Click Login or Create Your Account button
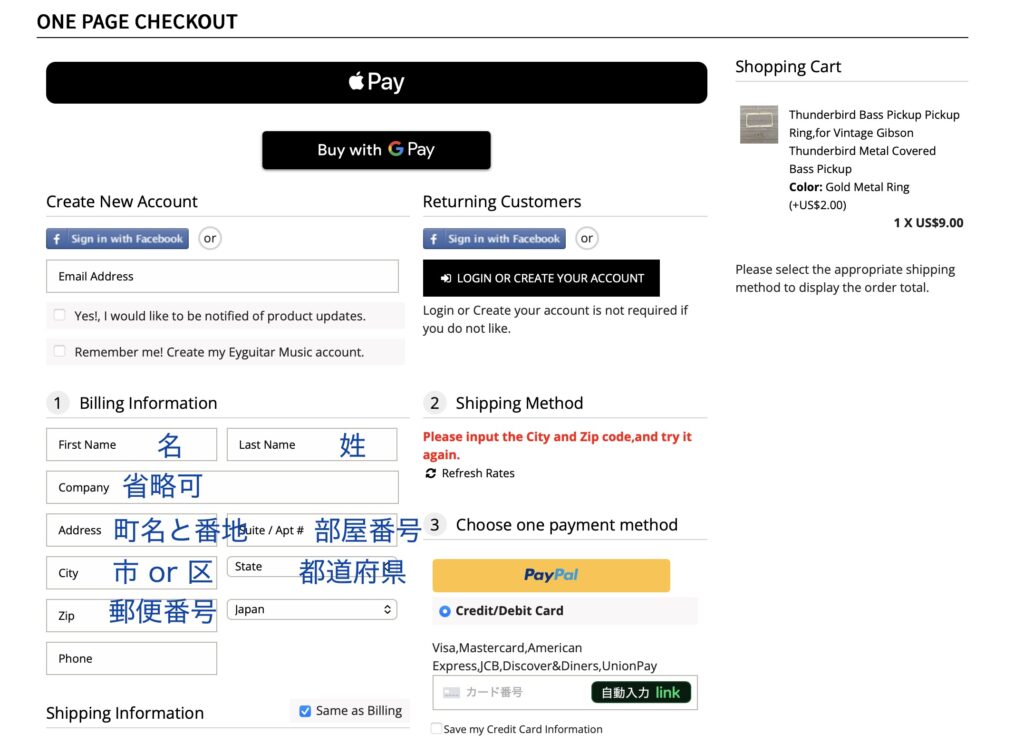 coord(541,278)
